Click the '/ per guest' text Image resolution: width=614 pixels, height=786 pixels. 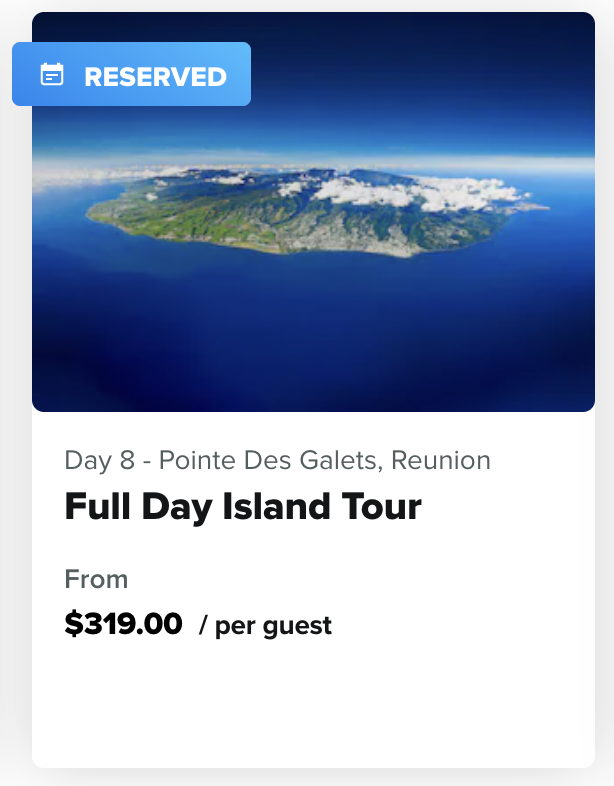265,626
